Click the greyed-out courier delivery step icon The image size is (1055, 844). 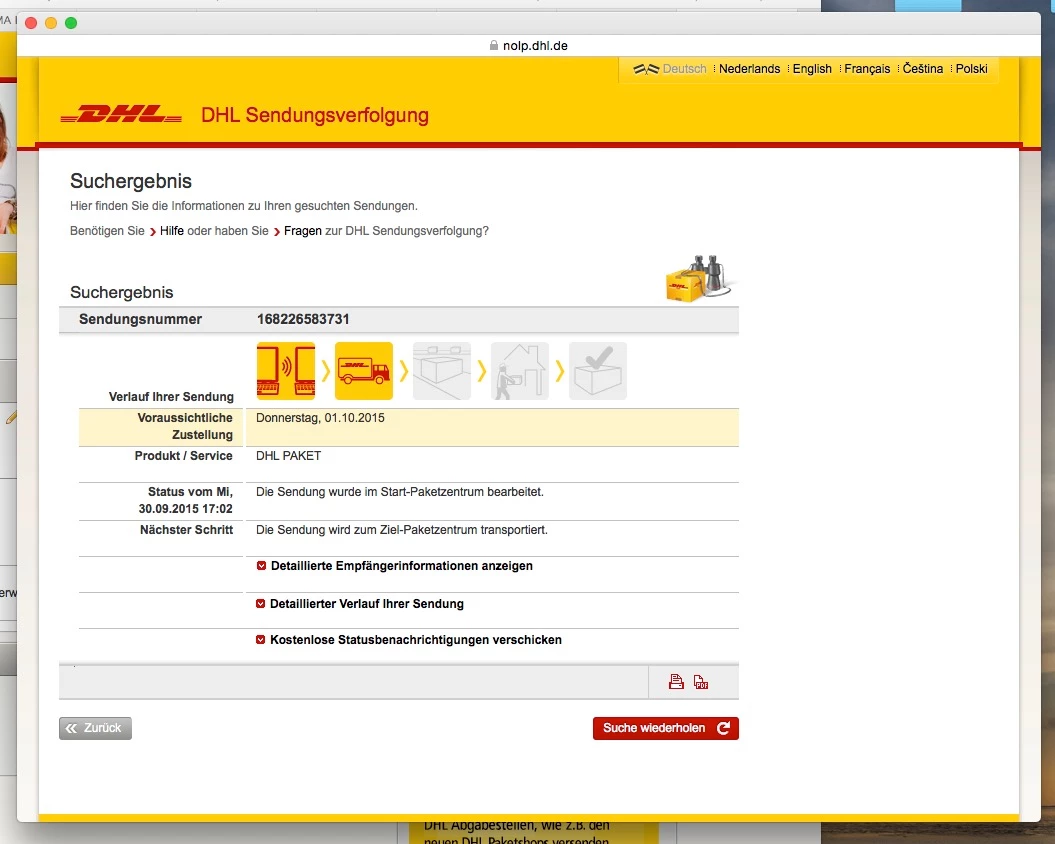[520, 371]
